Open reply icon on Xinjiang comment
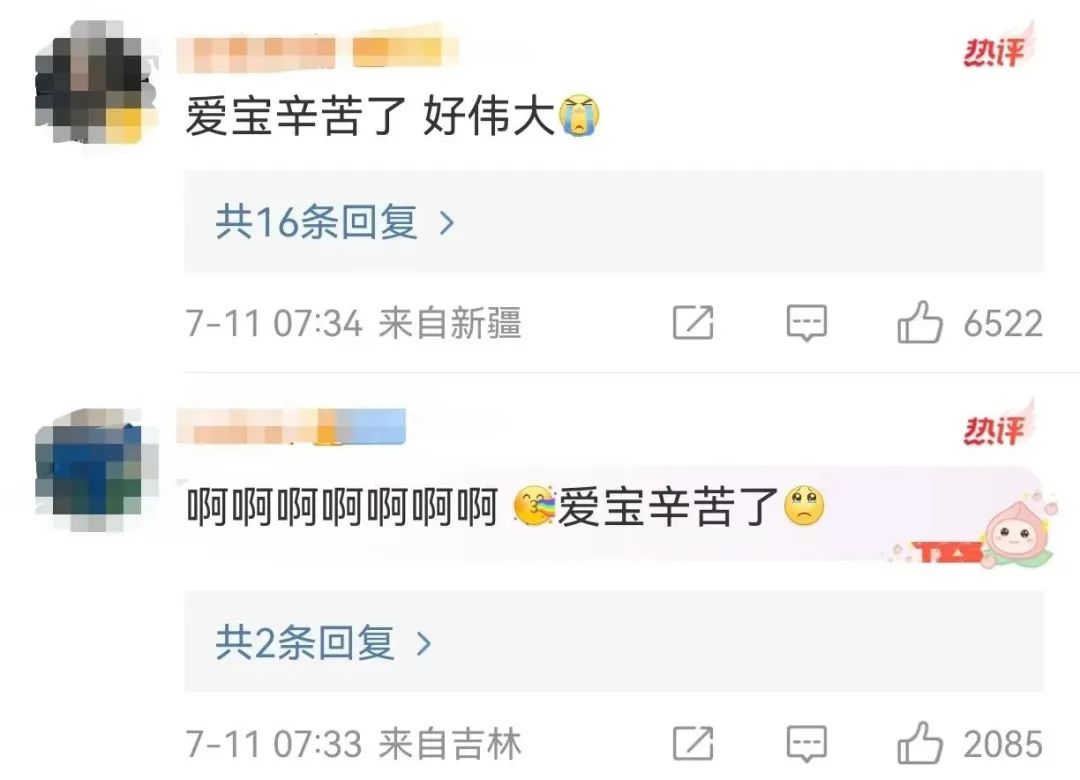Viewport: 1080px width, 780px height. (x=807, y=322)
